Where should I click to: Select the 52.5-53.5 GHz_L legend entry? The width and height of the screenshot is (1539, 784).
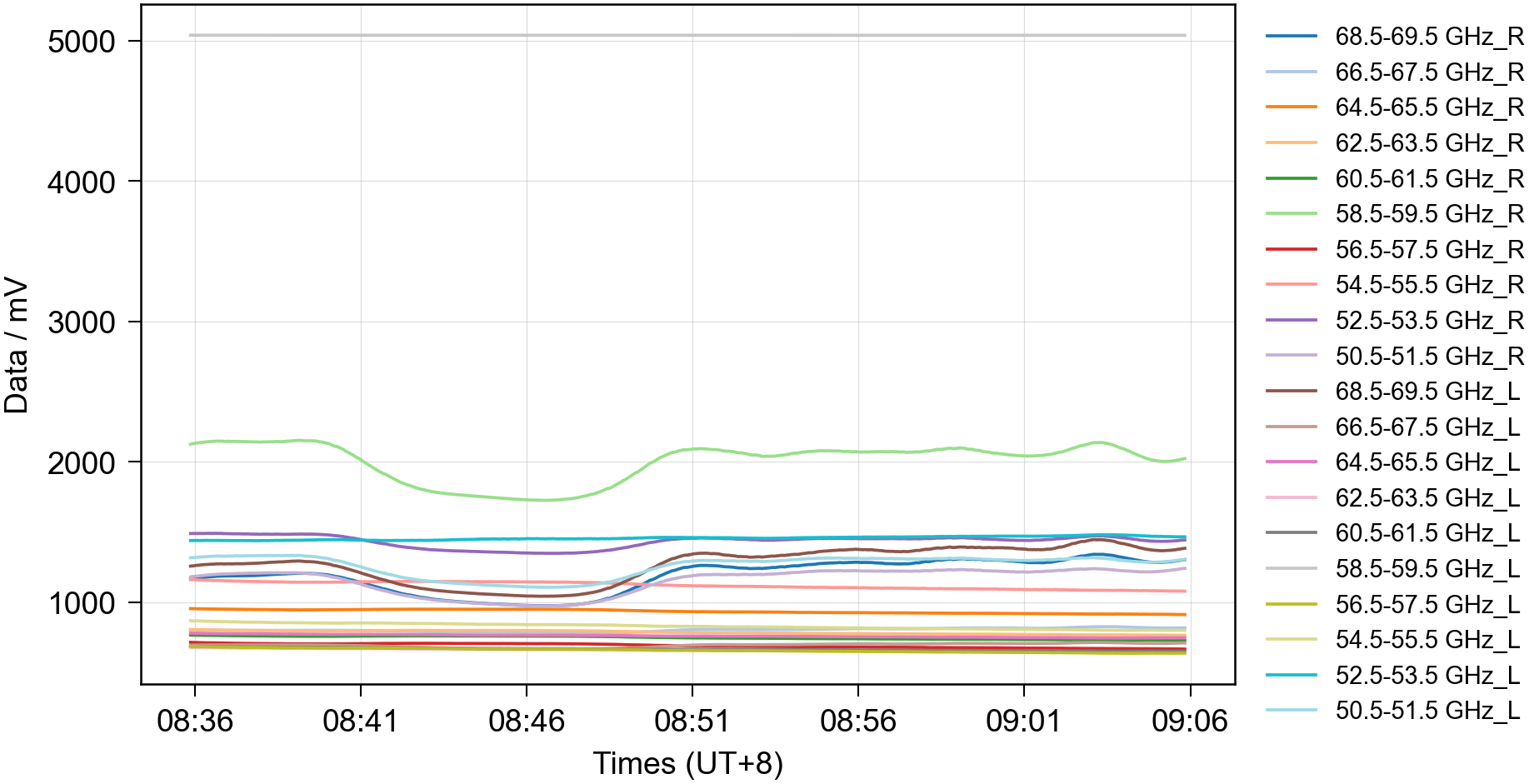pos(1427,676)
